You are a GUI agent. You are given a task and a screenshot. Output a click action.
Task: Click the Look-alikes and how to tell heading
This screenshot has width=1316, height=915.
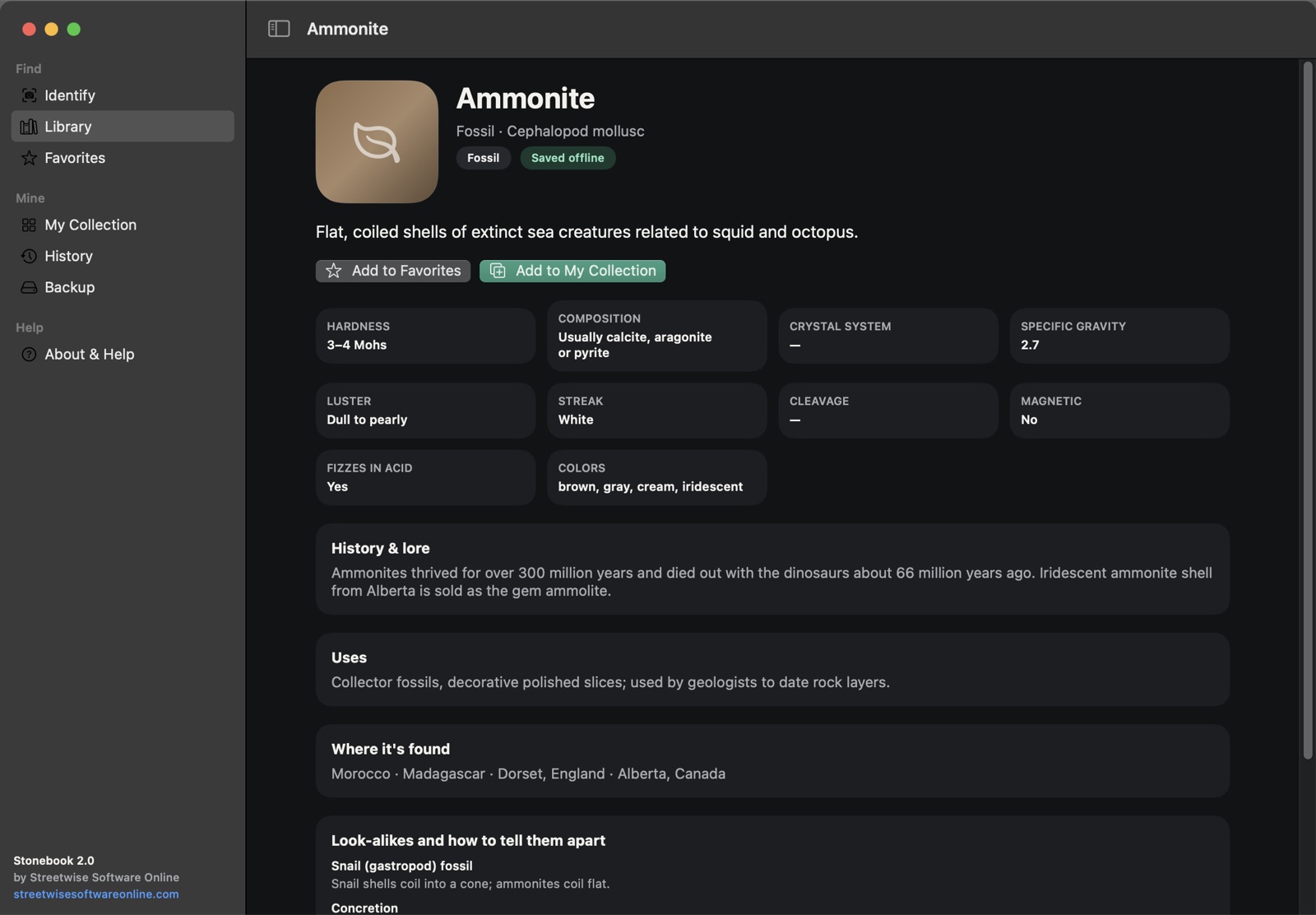point(468,841)
